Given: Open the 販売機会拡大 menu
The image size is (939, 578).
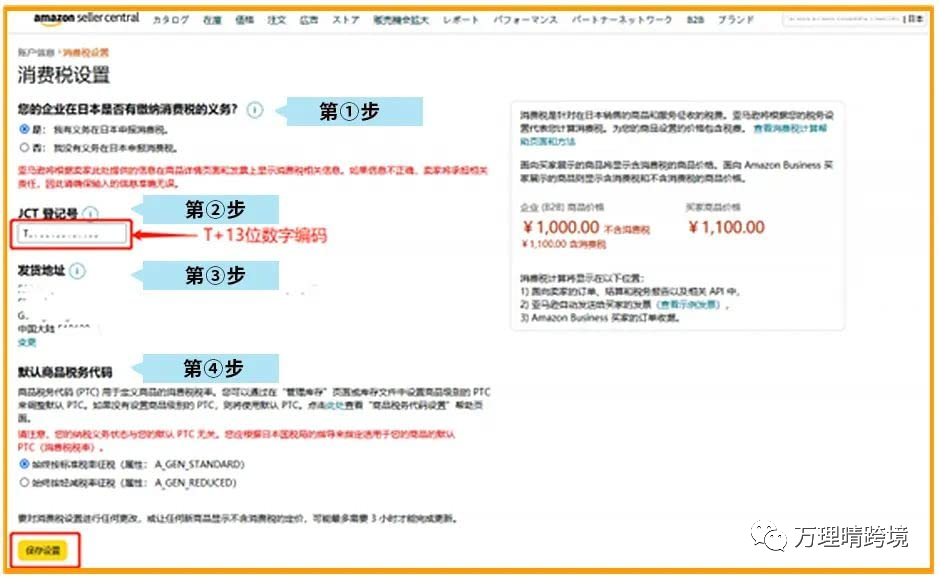Looking at the screenshot, I should (x=401, y=20).
